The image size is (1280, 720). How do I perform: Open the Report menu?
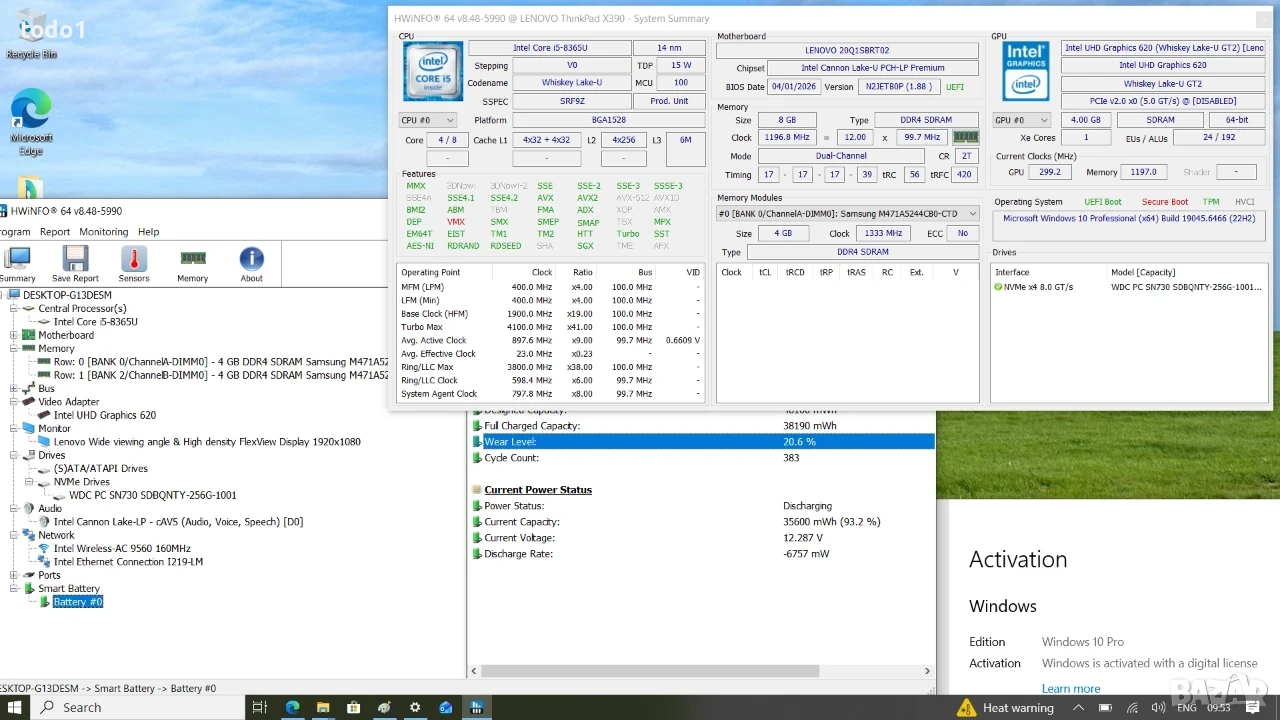[x=55, y=232]
